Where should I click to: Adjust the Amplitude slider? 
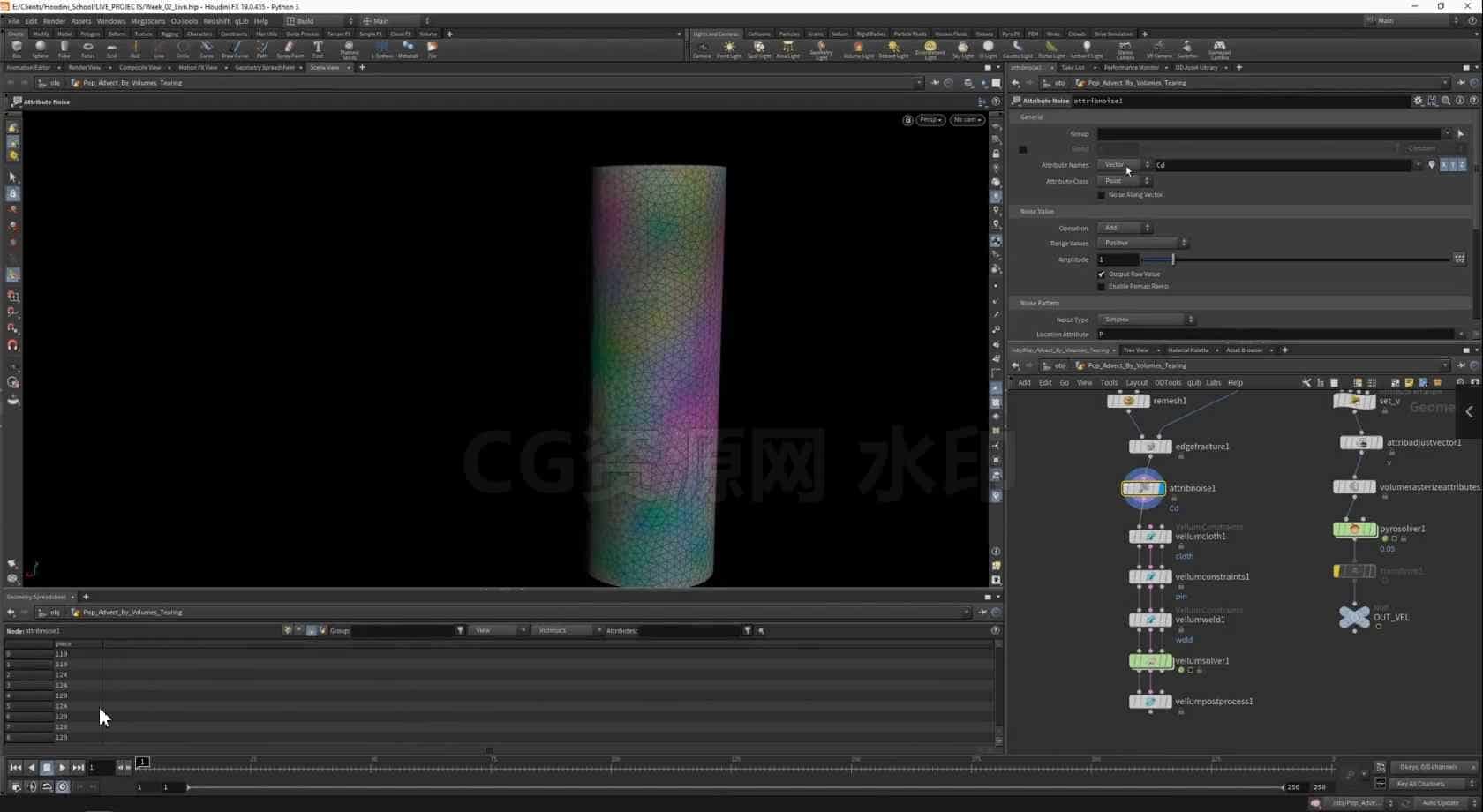click(x=1295, y=259)
